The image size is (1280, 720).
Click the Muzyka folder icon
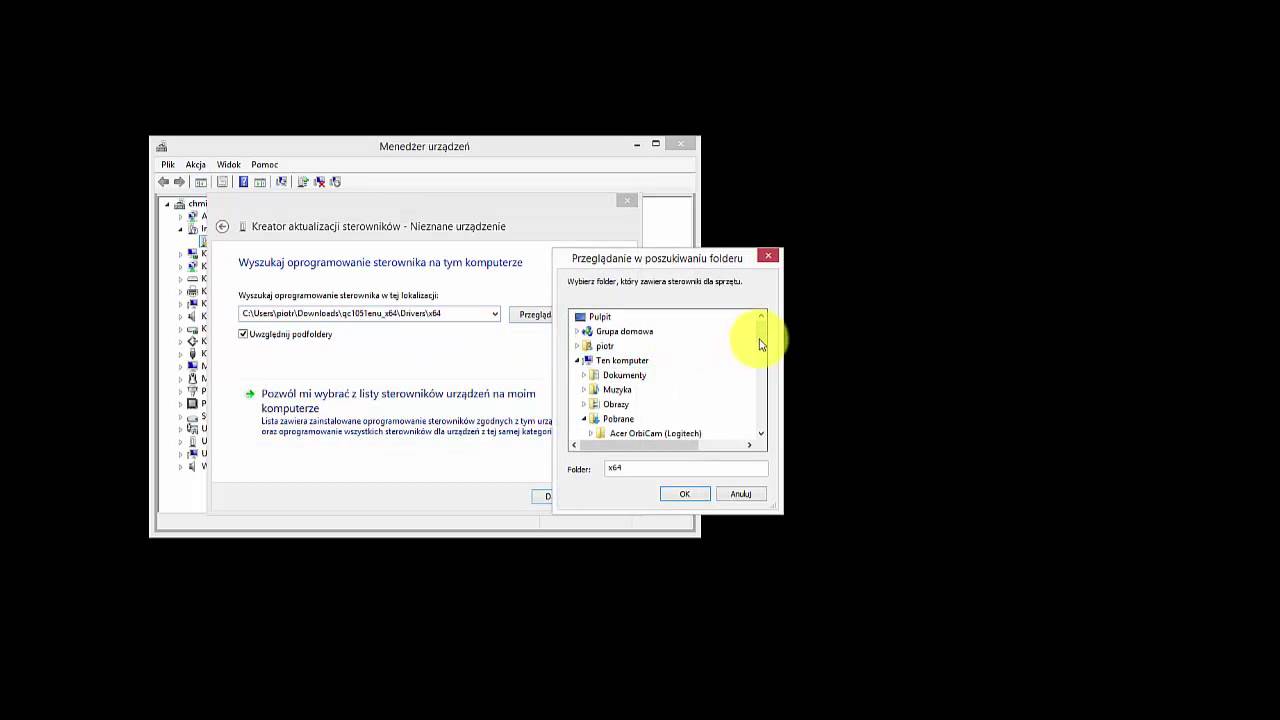[x=594, y=390]
